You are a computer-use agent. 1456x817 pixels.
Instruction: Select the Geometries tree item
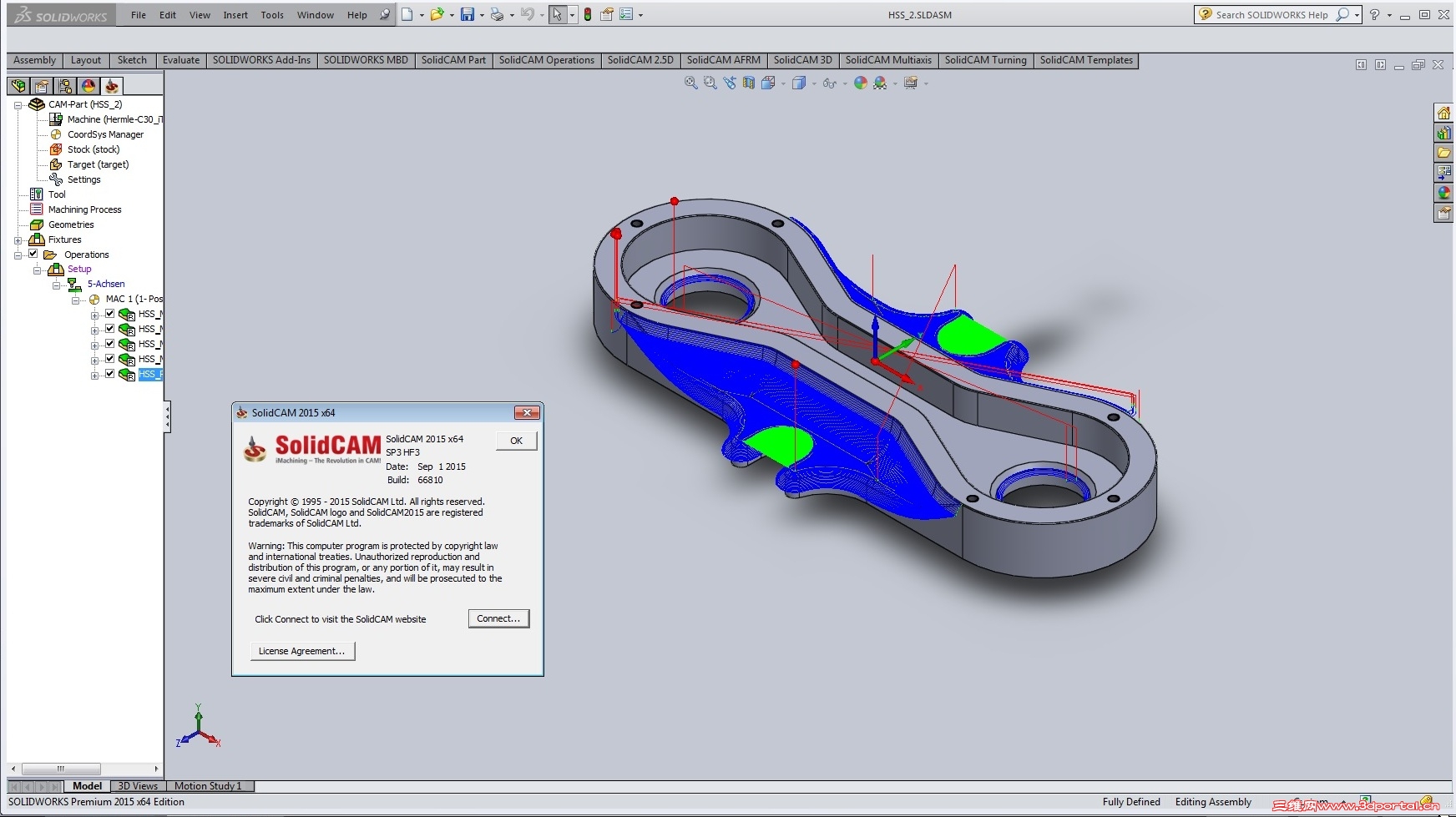[x=71, y=224]
